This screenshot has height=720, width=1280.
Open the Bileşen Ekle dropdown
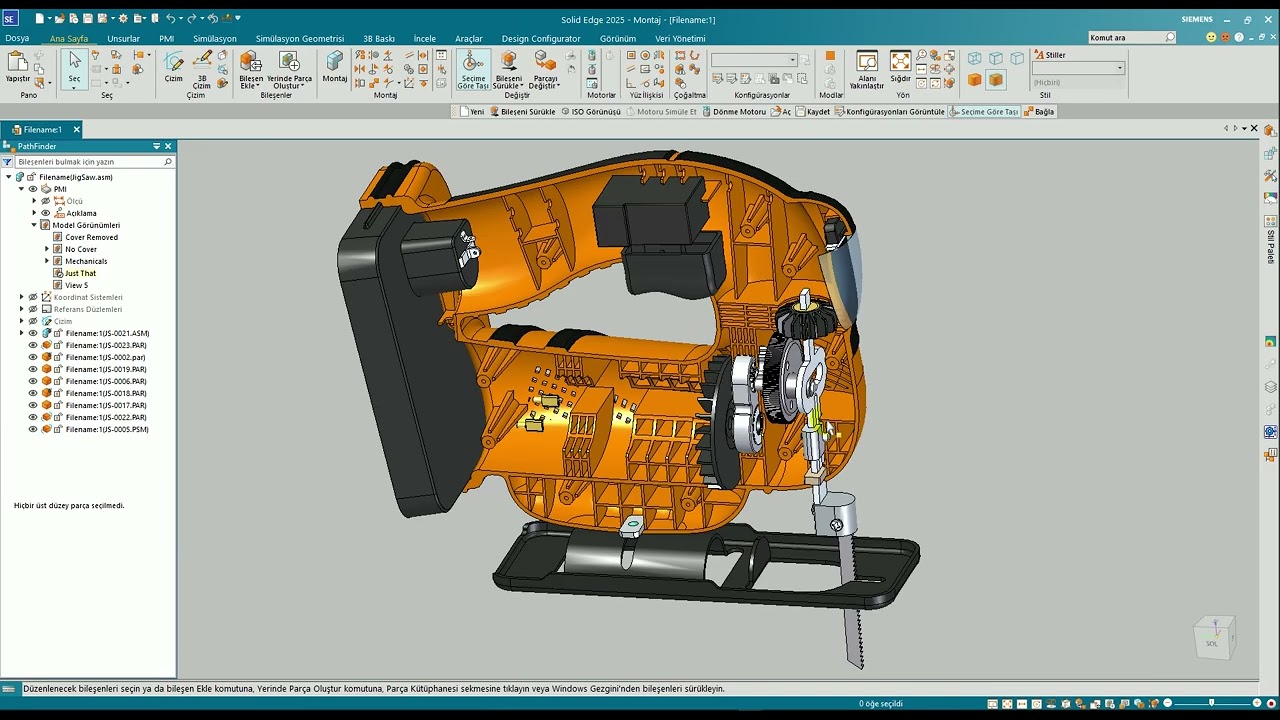point(250,86)
